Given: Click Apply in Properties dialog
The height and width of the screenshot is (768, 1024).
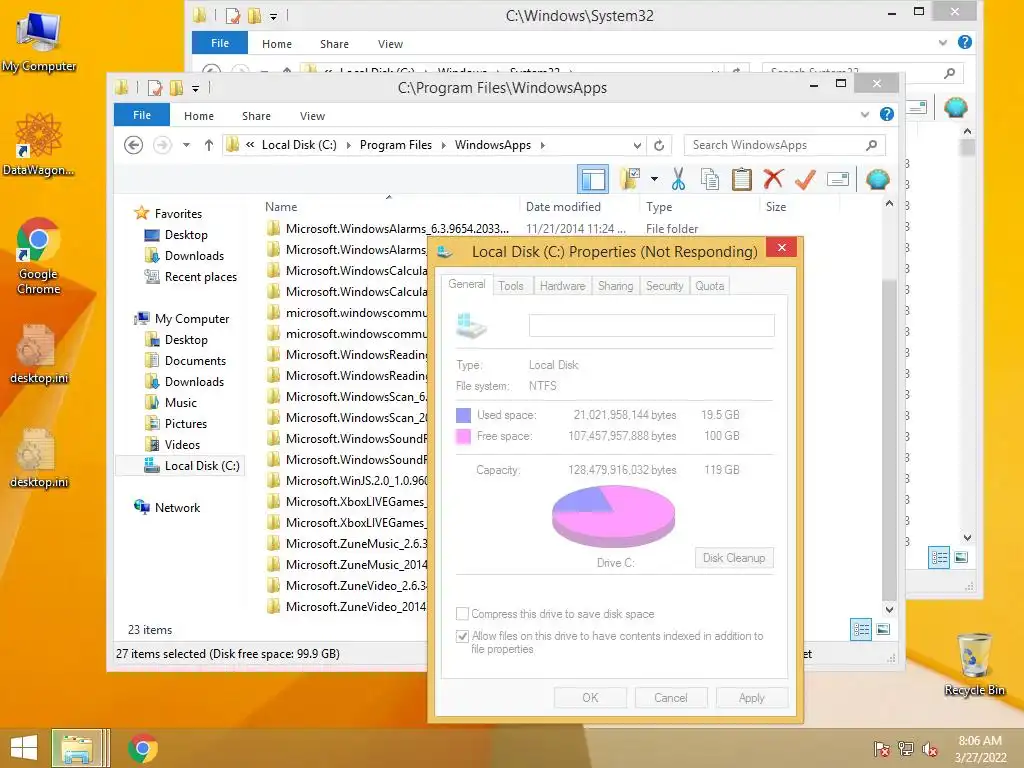Looking at the screenshot, I should pyautogui.click(x=752, y=697).
